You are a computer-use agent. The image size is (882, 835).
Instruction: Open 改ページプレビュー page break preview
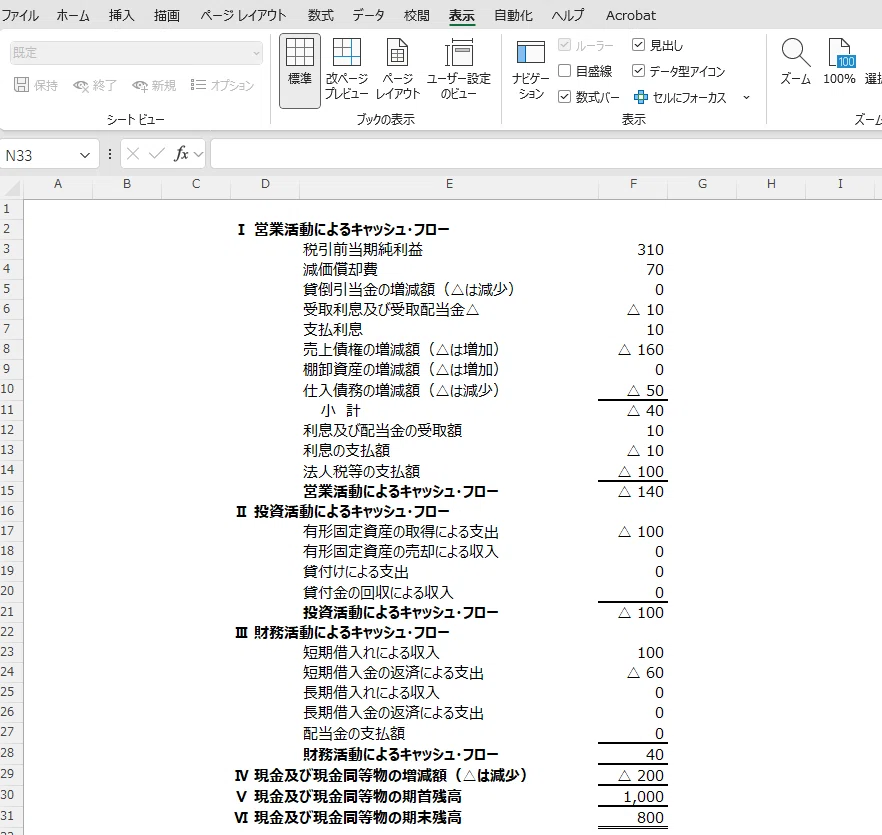click(x=346, y=52)
